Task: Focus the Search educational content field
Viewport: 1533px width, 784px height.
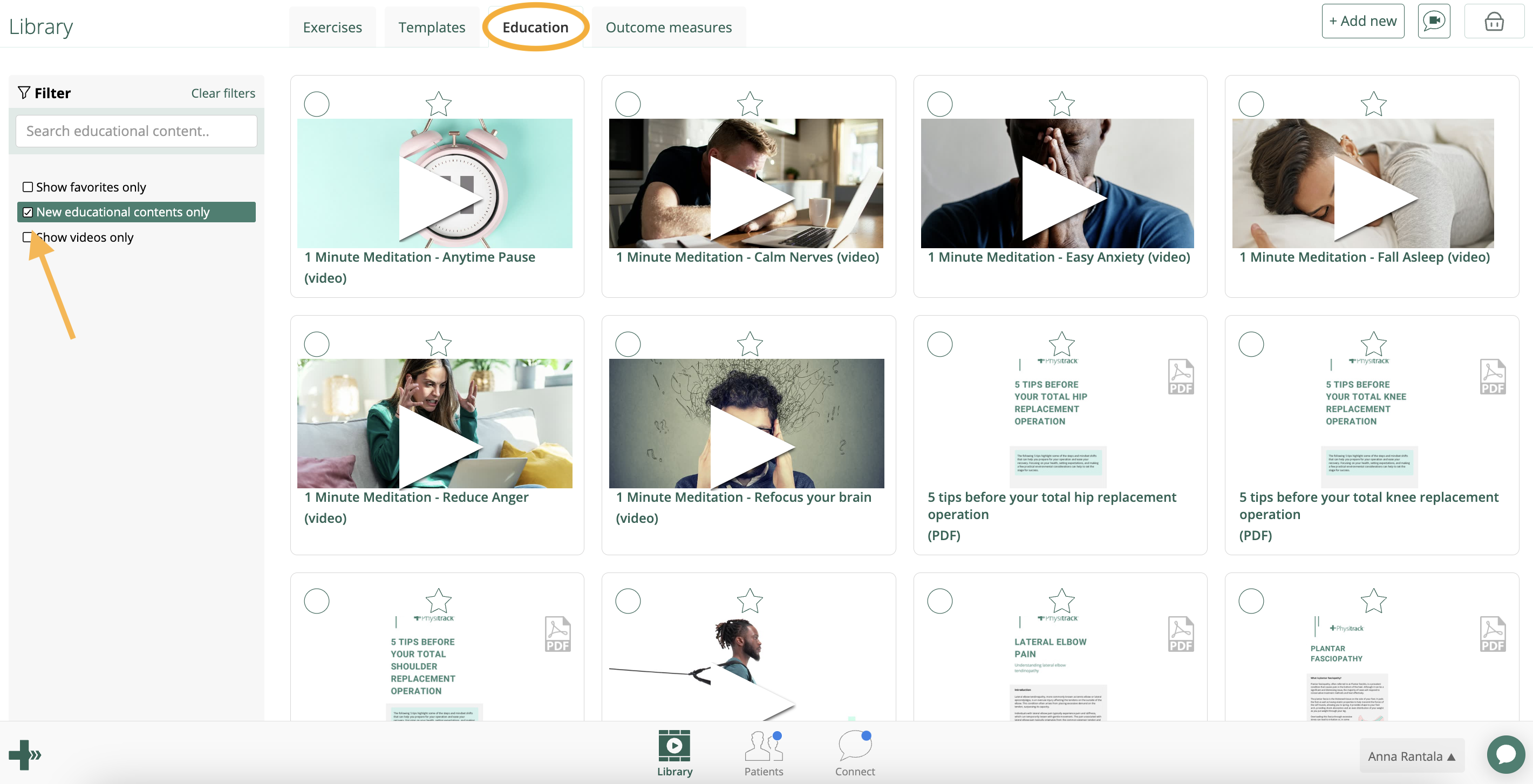Action: pyautogui.click(x=137, y=131)
